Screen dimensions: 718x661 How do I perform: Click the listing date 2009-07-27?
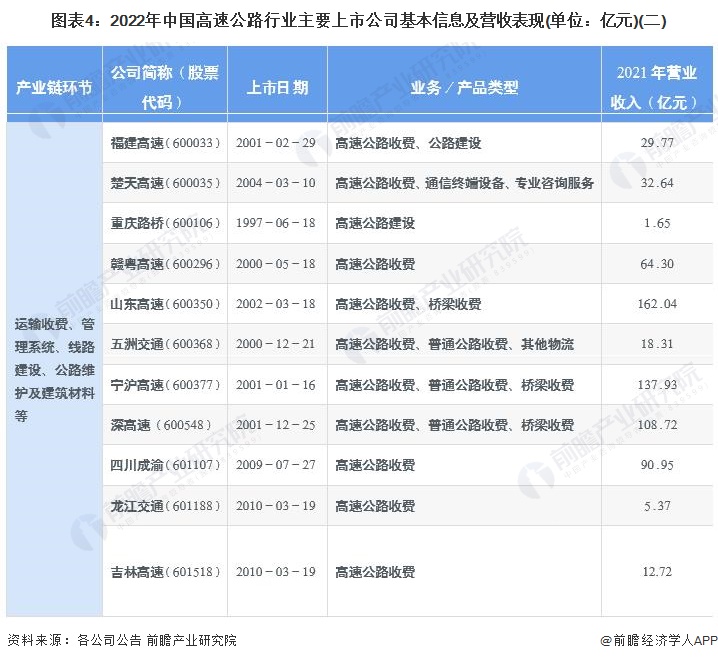[x=276, y=466]
